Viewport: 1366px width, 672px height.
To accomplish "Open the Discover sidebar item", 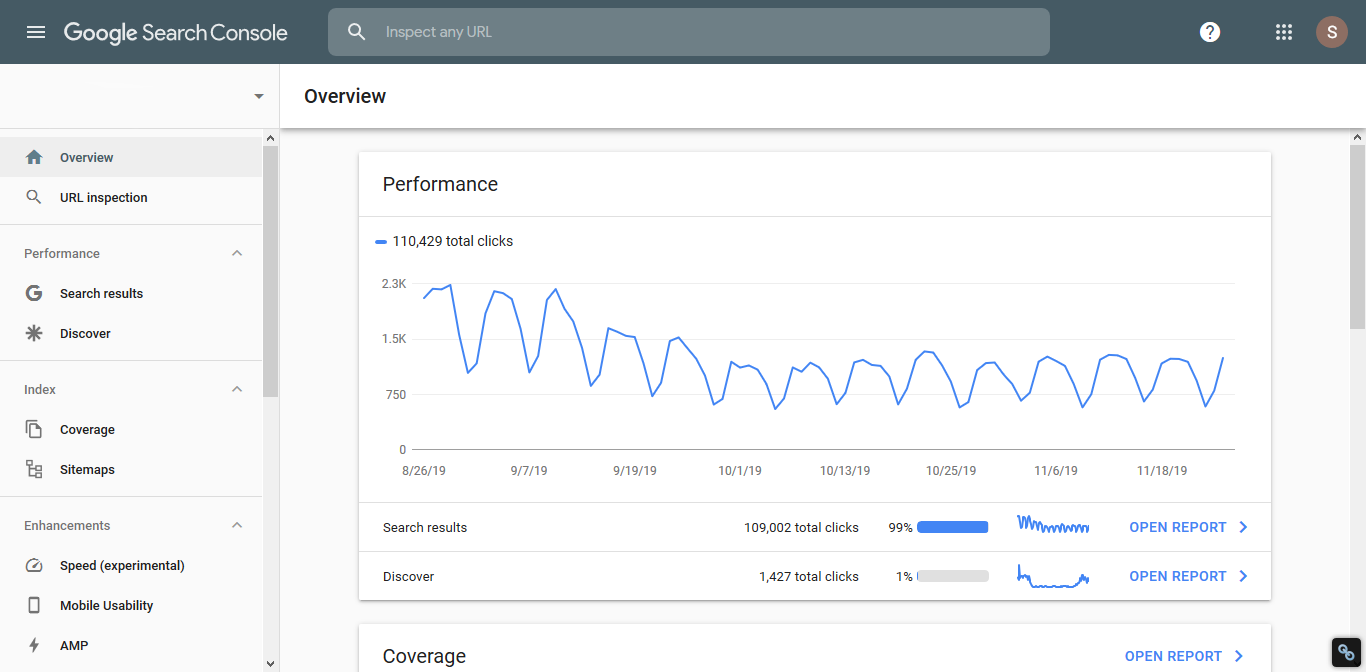I will pyautogui.click(x=85, y=334).
